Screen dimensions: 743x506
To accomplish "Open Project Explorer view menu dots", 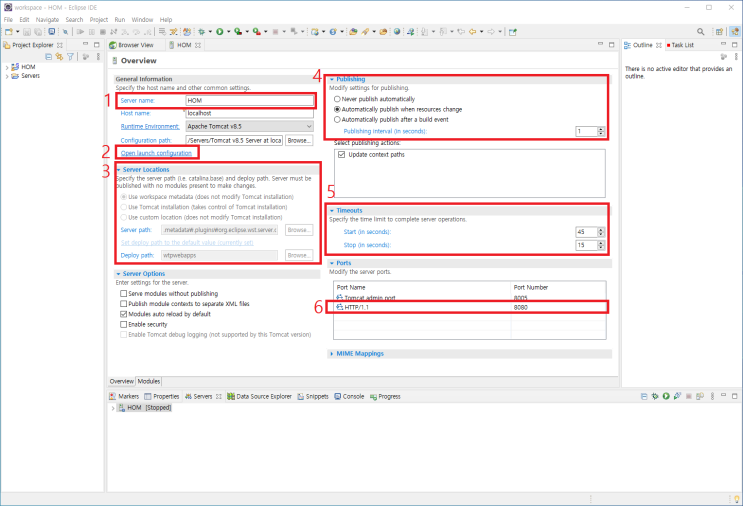I will pos(98,57).
